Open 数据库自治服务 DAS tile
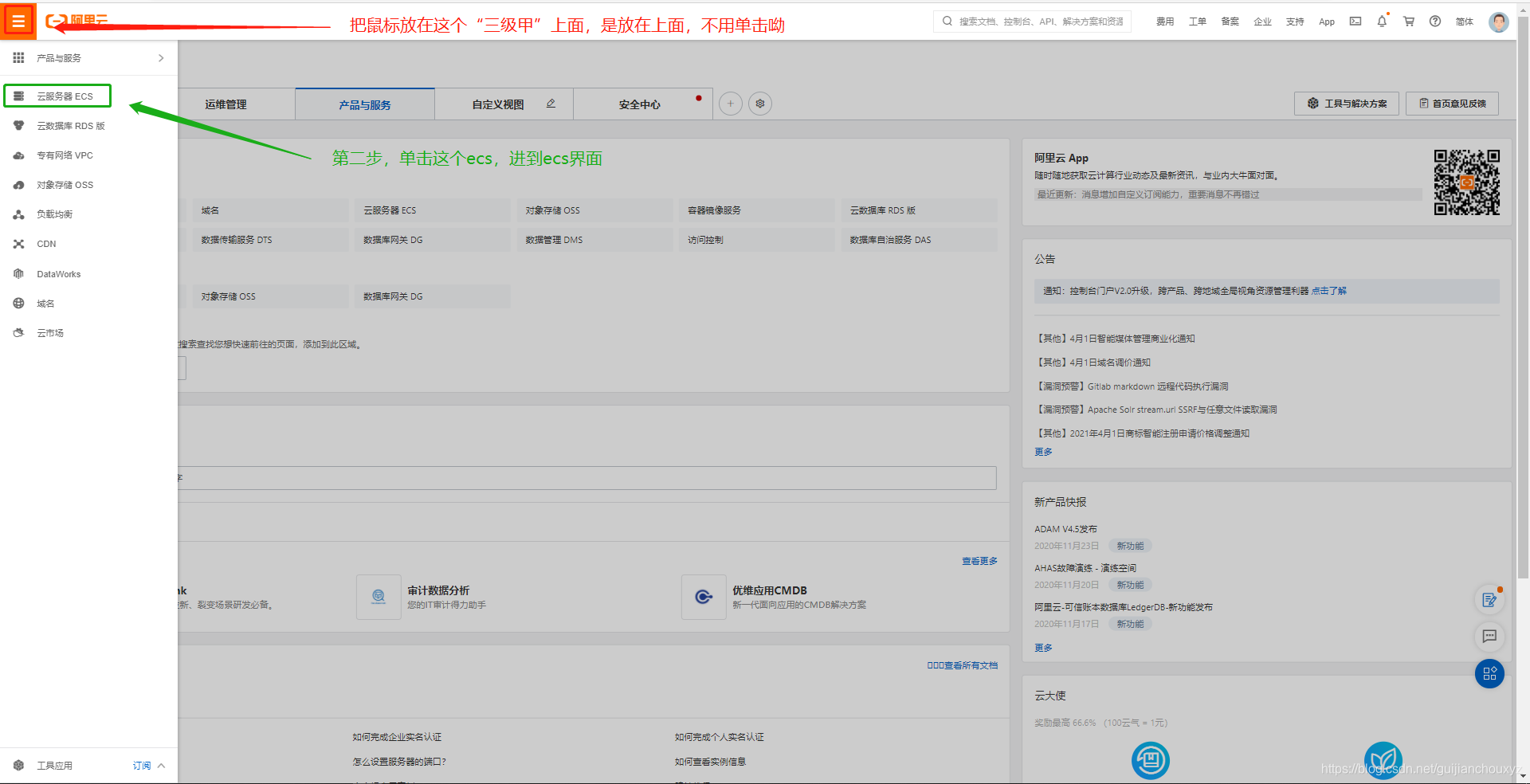This screenshot has width=1530, height=784. pyautogui.click(x=919, y=240)
